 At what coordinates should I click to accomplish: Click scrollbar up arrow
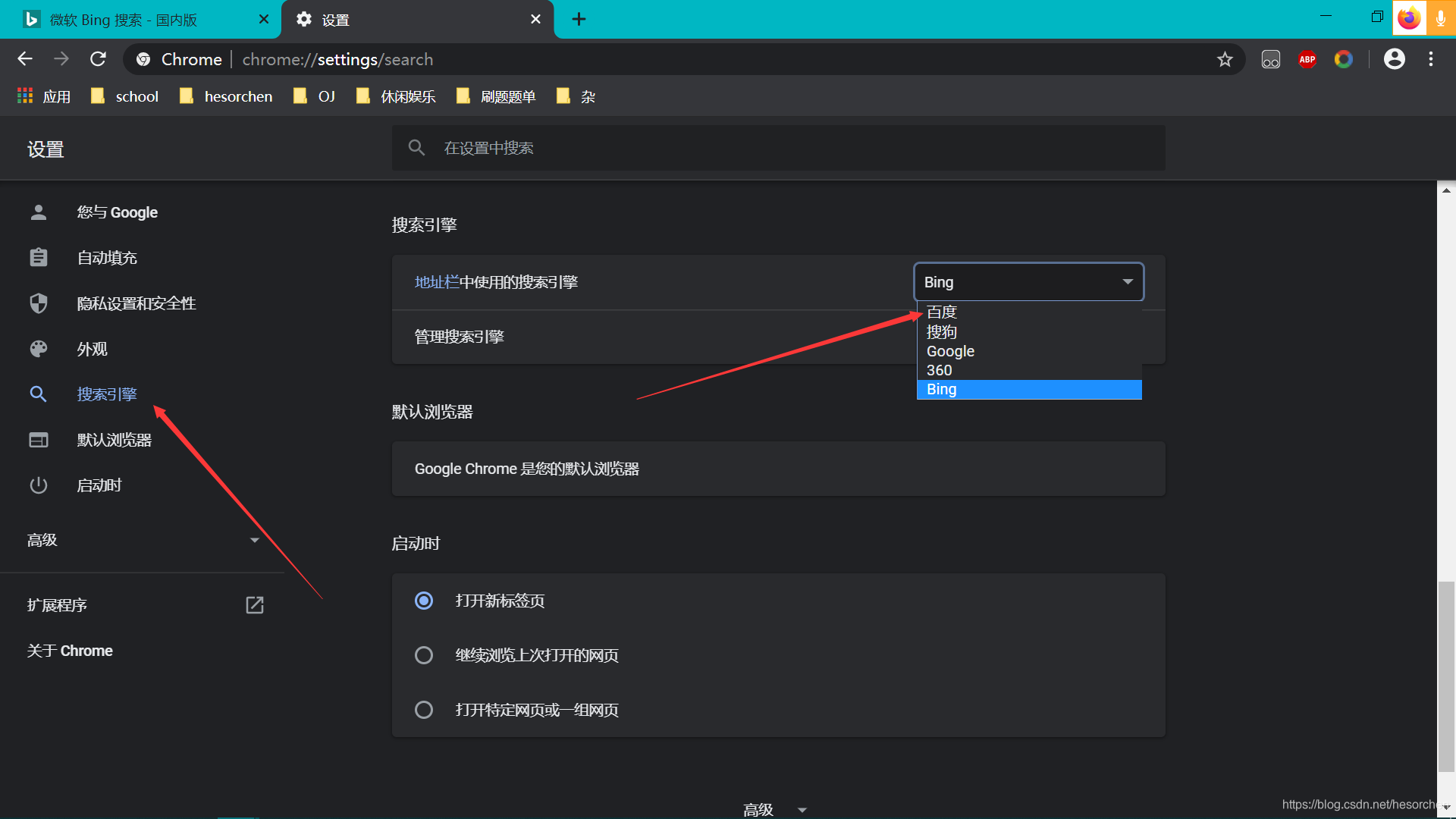[1446, 190]
